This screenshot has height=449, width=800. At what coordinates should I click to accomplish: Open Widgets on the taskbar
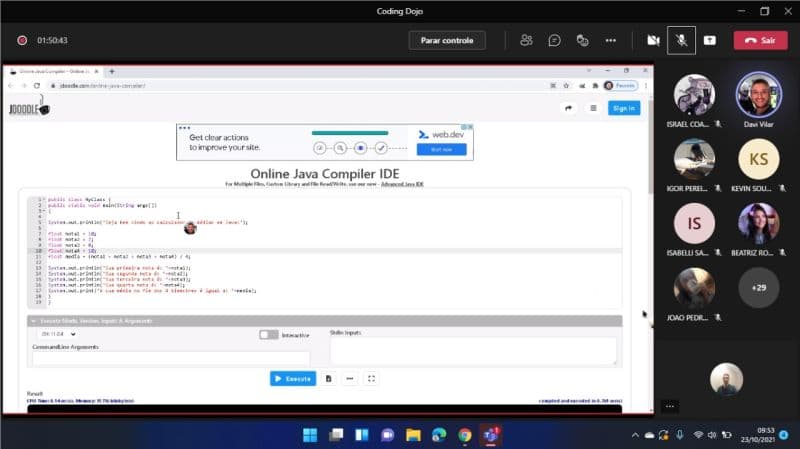(362, 435)
